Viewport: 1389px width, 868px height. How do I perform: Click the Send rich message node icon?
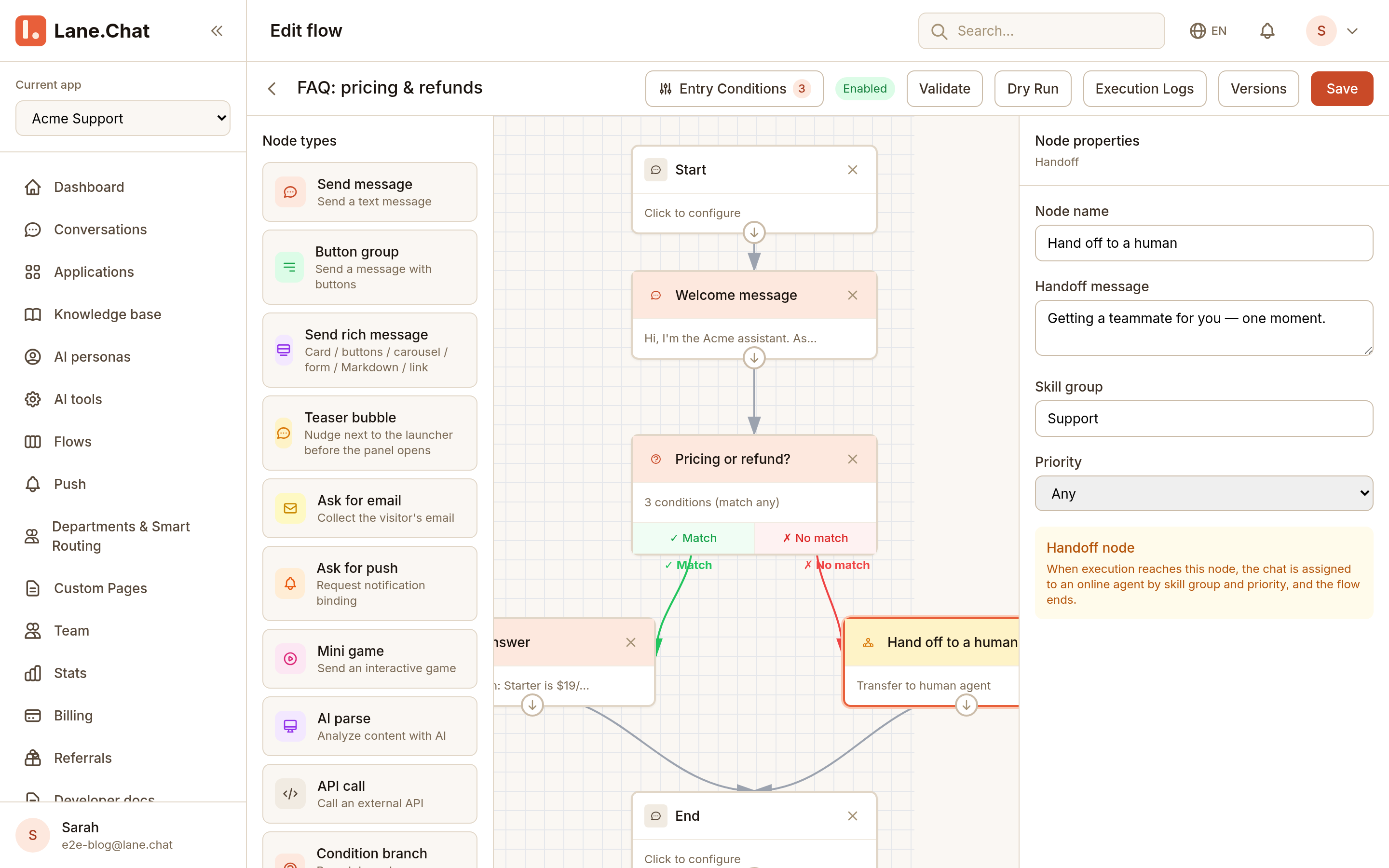point(284,350)
